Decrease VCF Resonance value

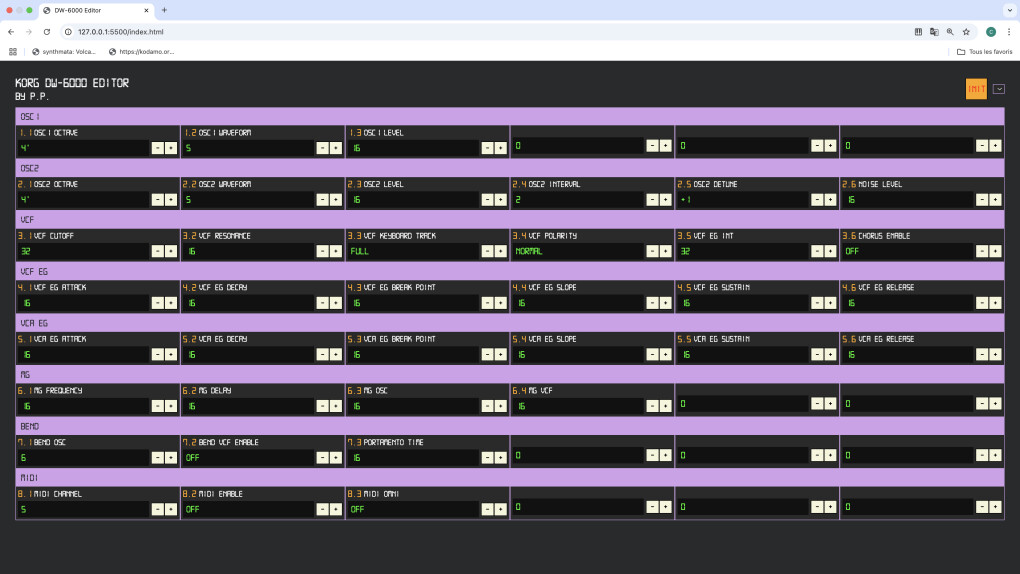[x=322, y=251]
